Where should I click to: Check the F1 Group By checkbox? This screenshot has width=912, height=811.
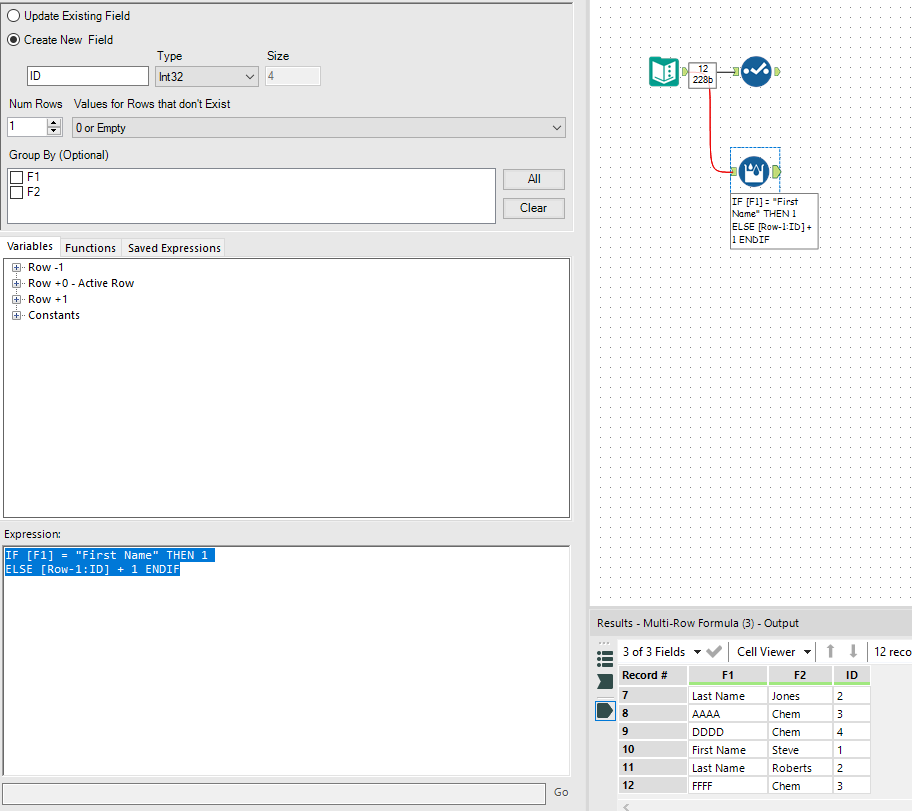[x=16, y=177]
